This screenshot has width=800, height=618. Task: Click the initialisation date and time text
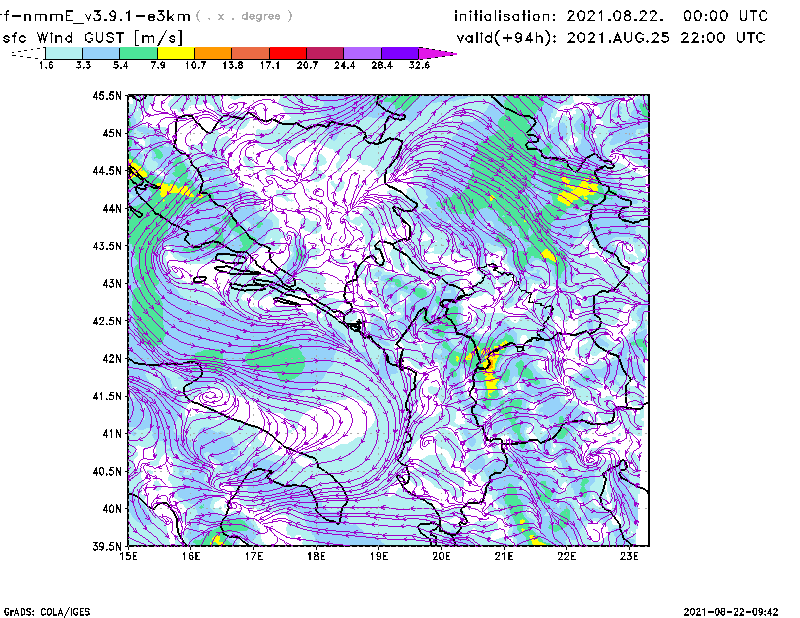coord(611,16)
